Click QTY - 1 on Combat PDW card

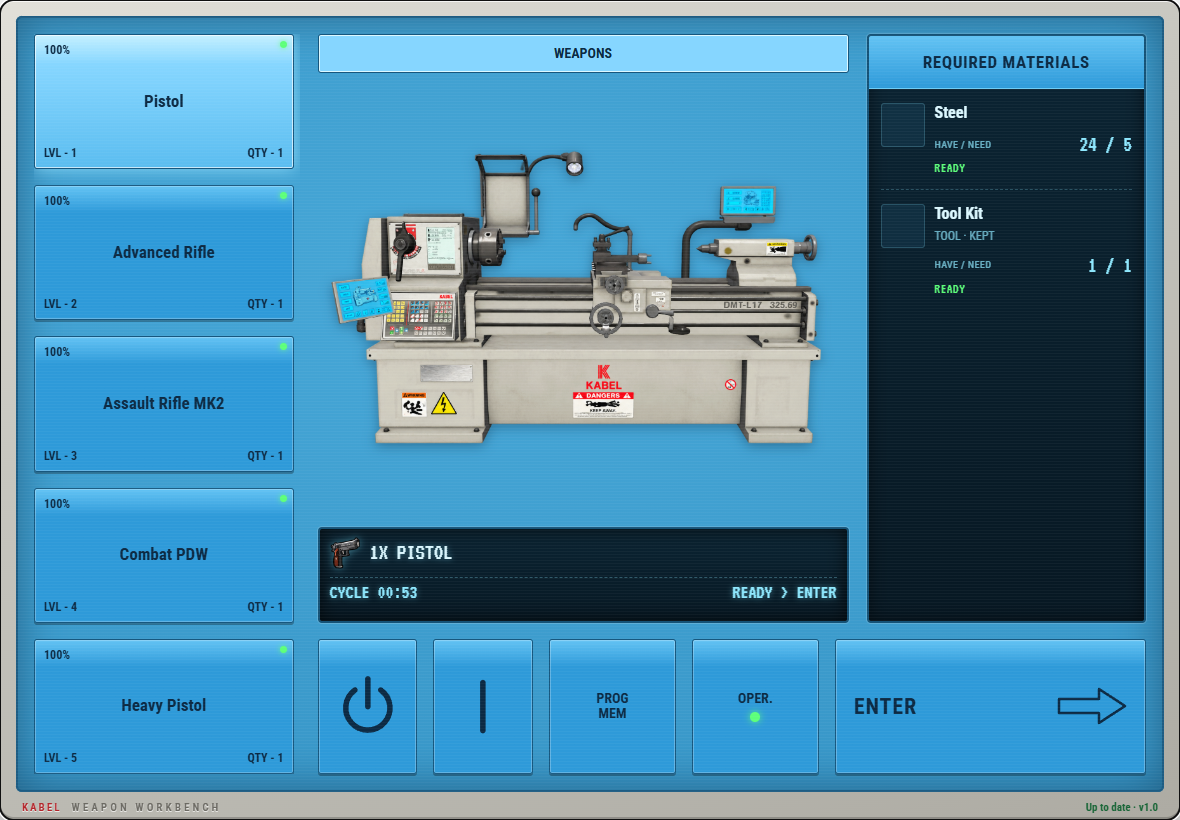pyautogui.click(x=265, y=607)
